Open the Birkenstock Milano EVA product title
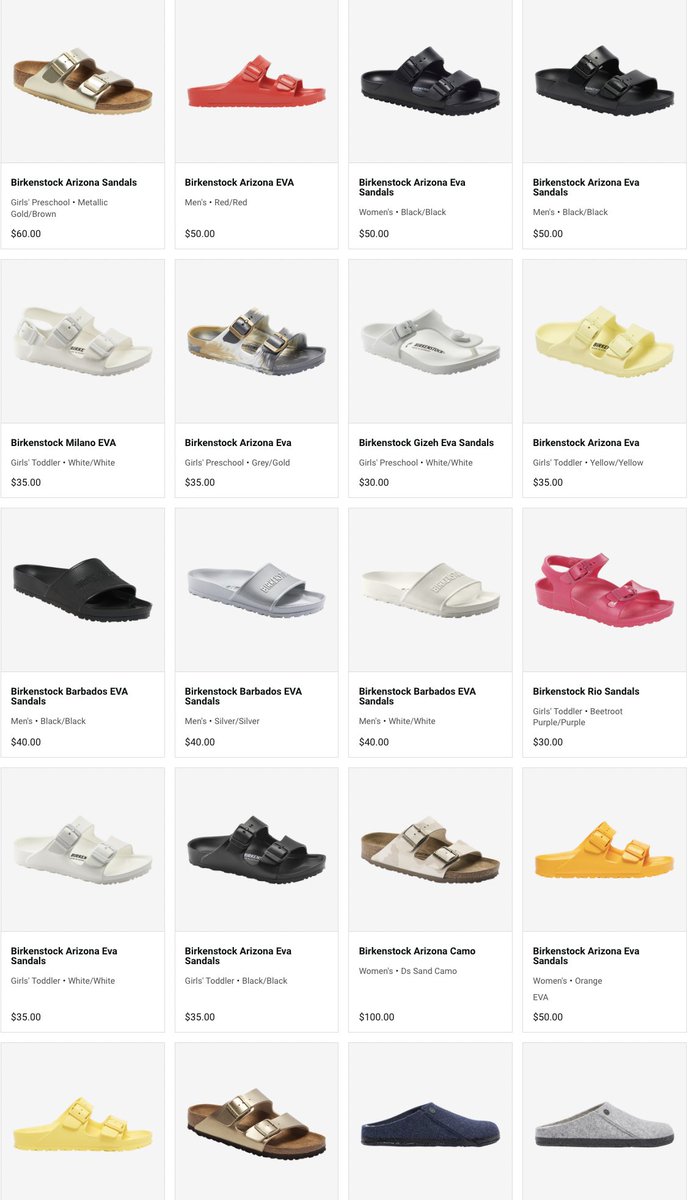Viewport: 688px width, 1200px height. pos(64,443)
